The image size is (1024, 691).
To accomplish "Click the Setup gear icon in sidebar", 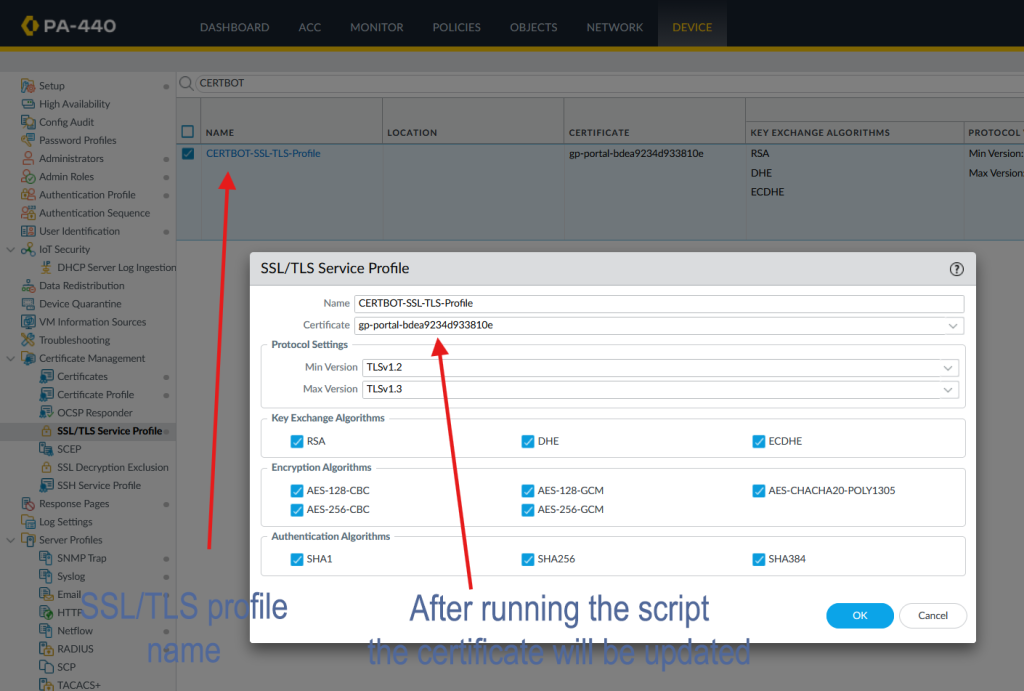I will (x=28, y=86).
